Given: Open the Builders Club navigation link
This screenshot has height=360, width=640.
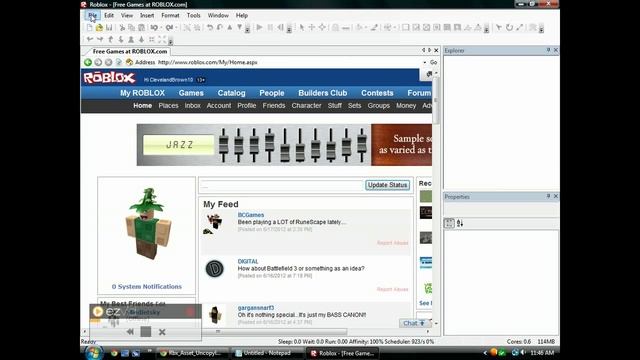Looking at the screenshot, I should click(322, 93).
